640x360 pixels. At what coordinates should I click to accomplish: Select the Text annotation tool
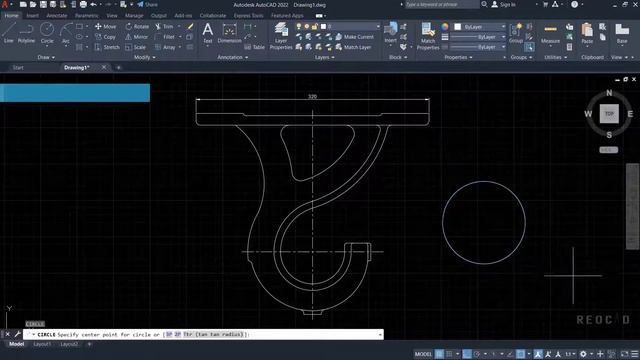tap(207, 33)
